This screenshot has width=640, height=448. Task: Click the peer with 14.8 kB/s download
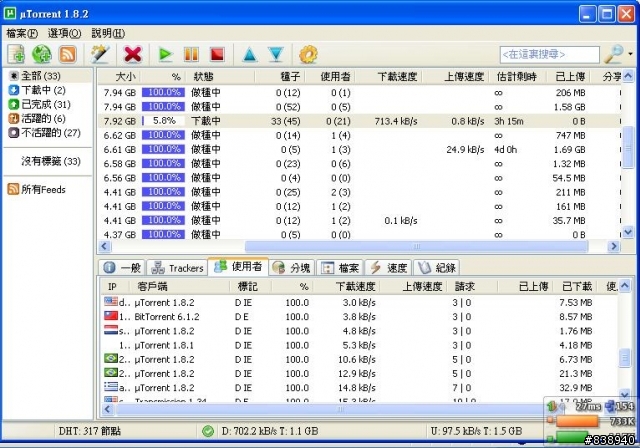coord(359,388)
